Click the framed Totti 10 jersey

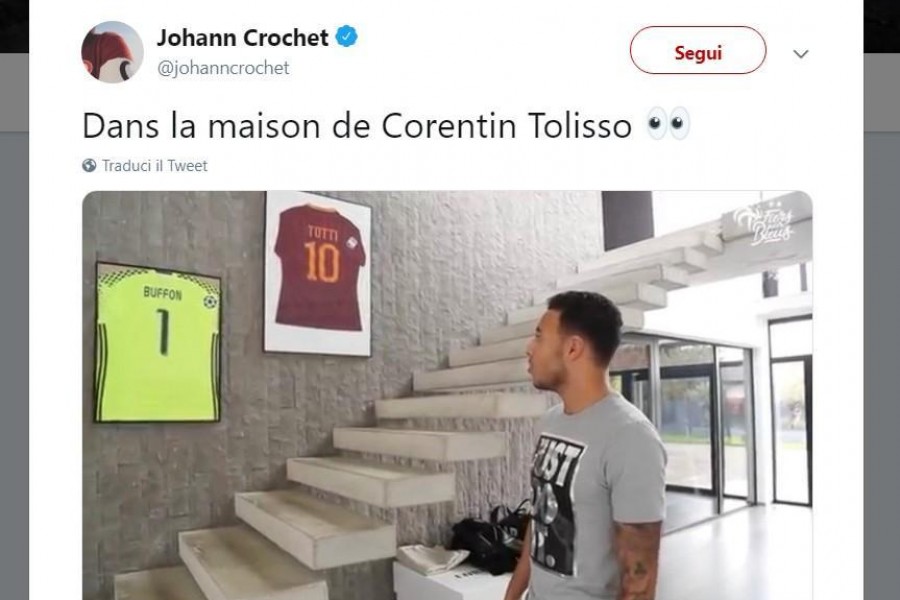coord(318,273)
